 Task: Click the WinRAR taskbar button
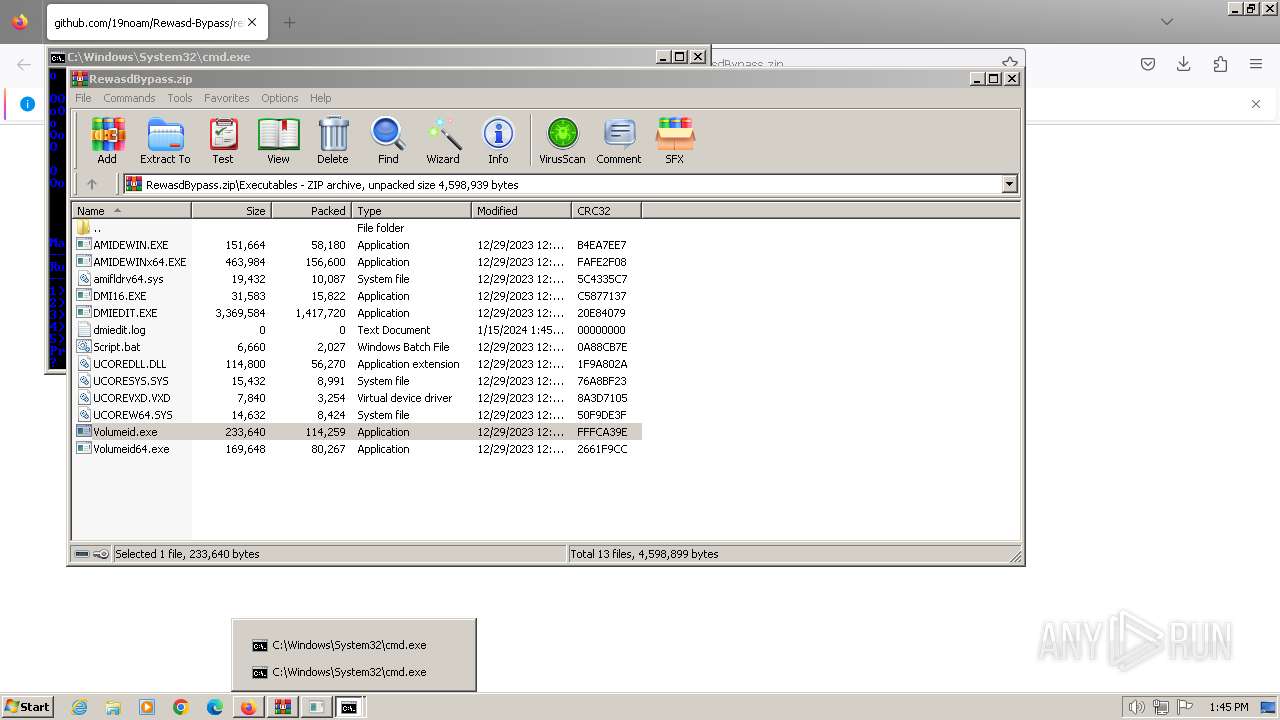click(x=282, y=707)
